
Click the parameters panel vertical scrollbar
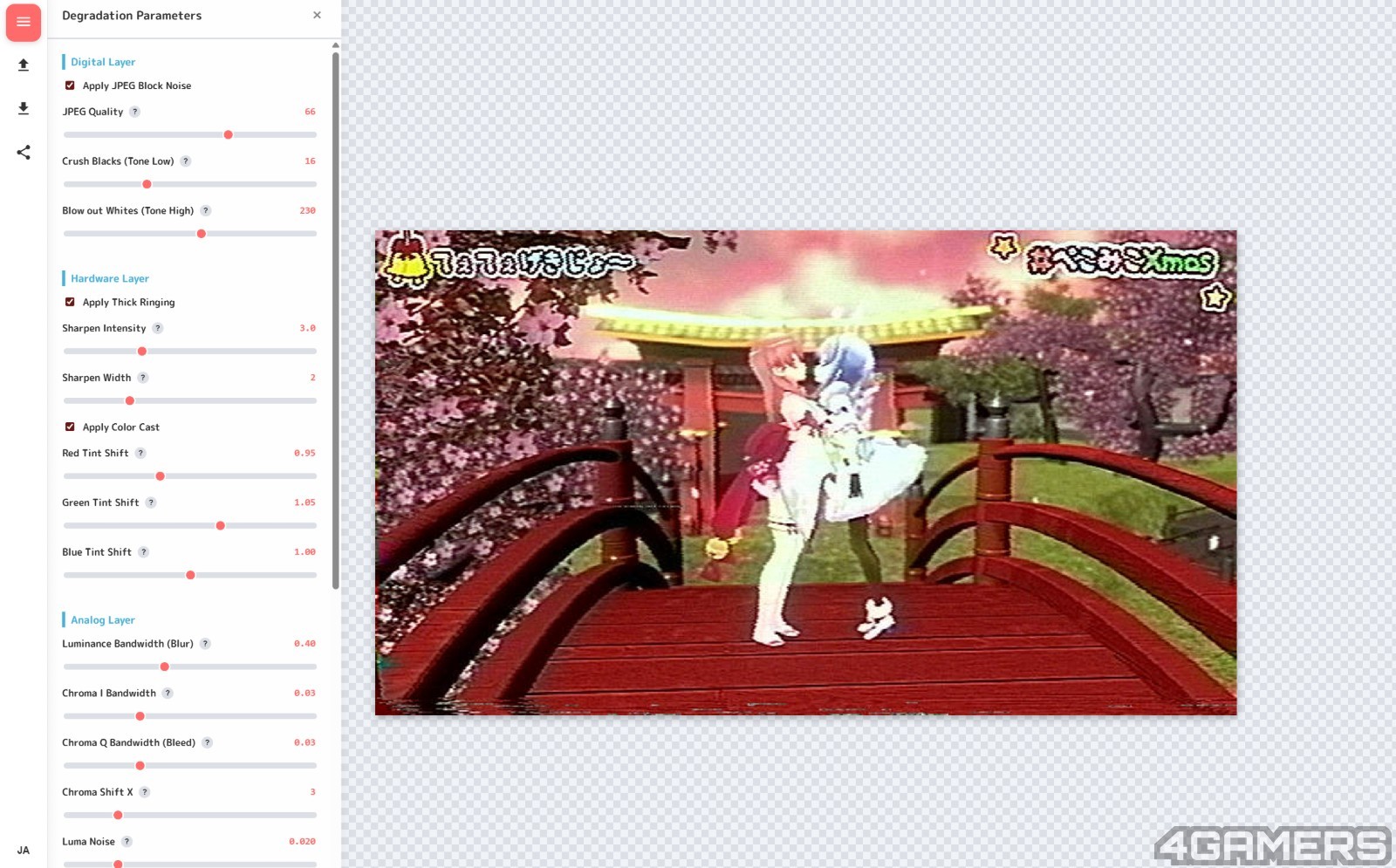pyautogui.click(x=336, y=321)
